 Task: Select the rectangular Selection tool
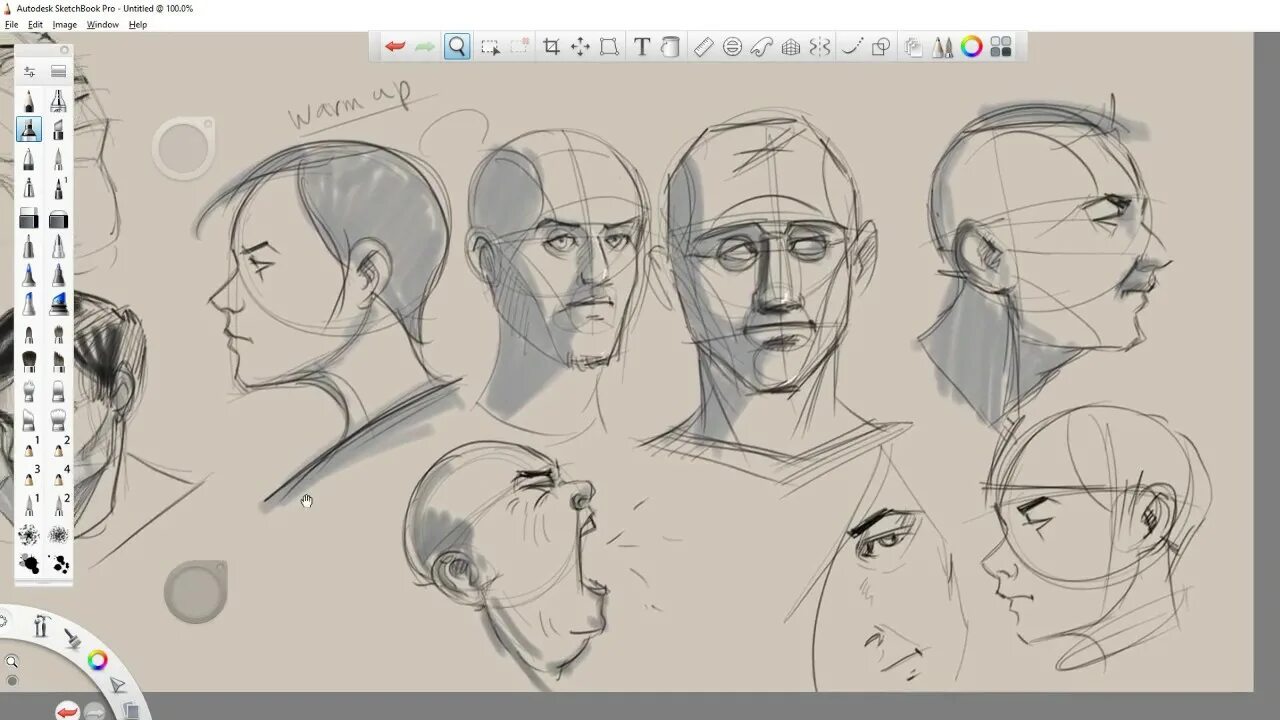[490, 47]
